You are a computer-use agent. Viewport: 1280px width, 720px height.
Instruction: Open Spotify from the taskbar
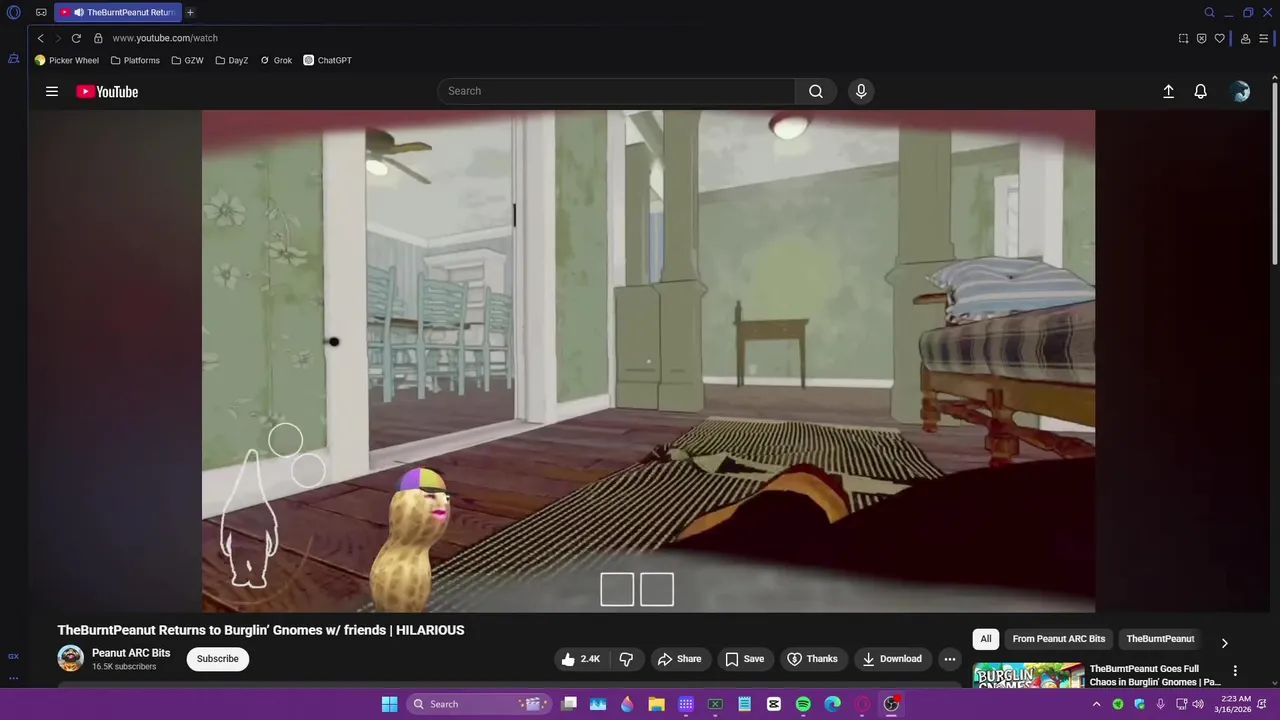803,704
